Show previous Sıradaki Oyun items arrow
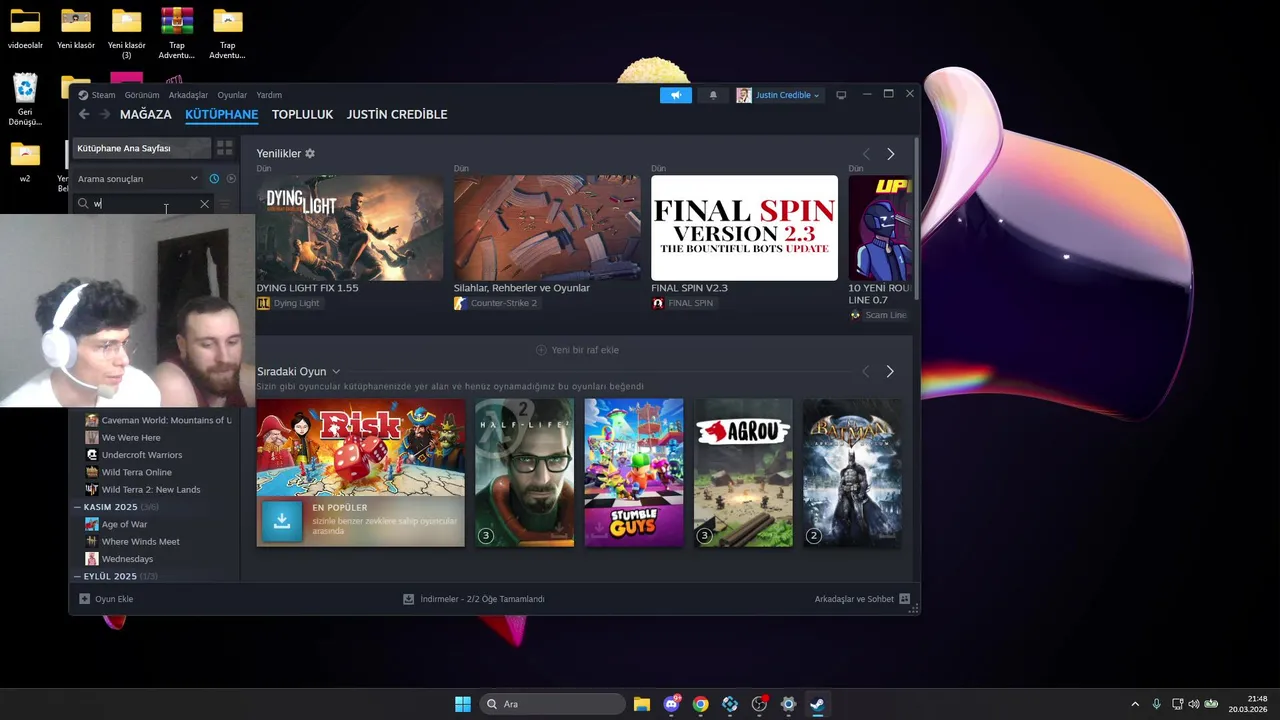 pos(866,371)
